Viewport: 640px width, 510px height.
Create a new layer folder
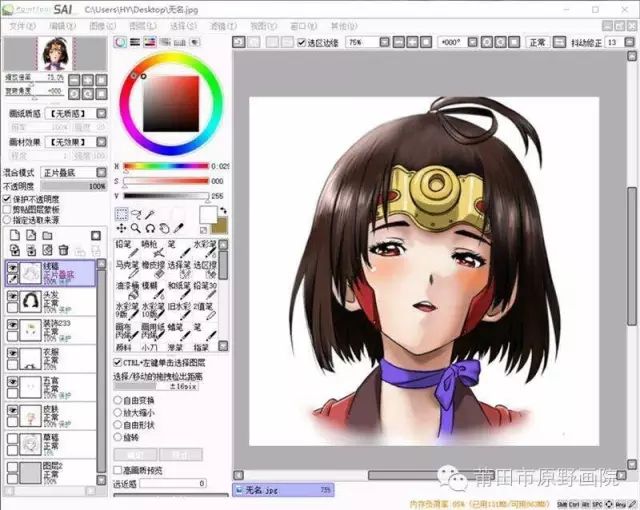pyautogui.click(x=47, y=235)
